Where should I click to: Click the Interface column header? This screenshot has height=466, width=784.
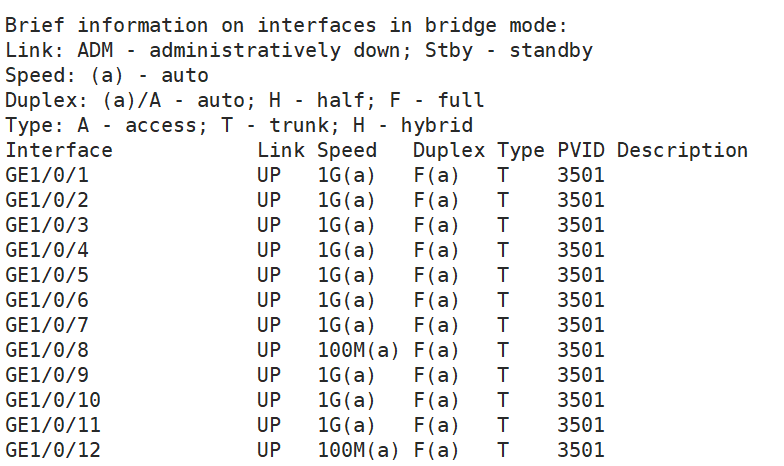click(59, 151)
